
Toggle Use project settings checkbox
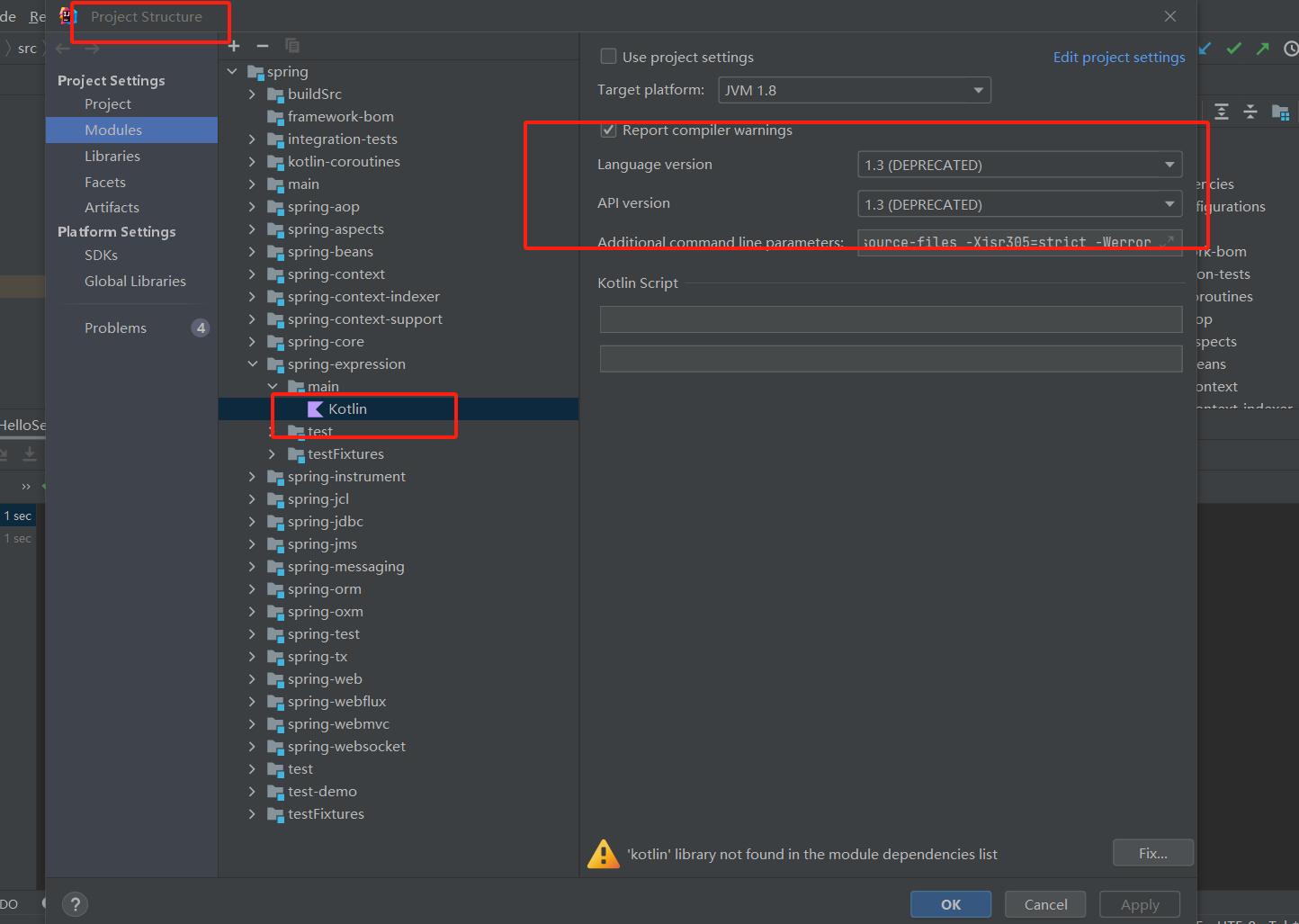coord(608,57)
